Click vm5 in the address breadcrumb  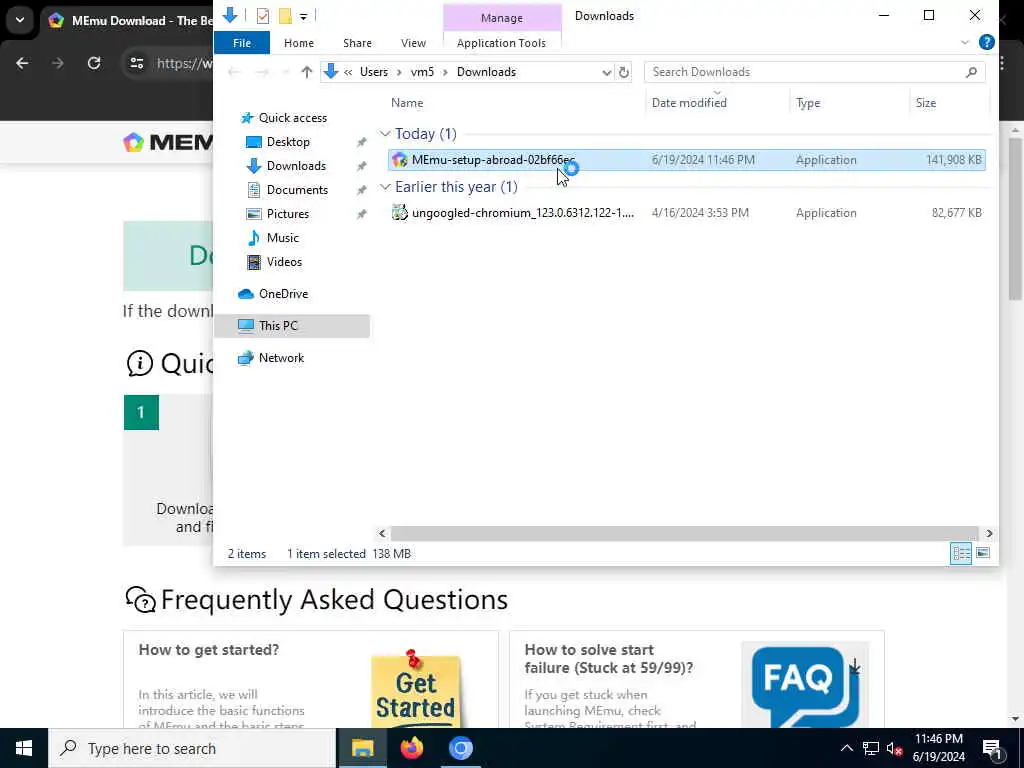[x=422, y=72]
